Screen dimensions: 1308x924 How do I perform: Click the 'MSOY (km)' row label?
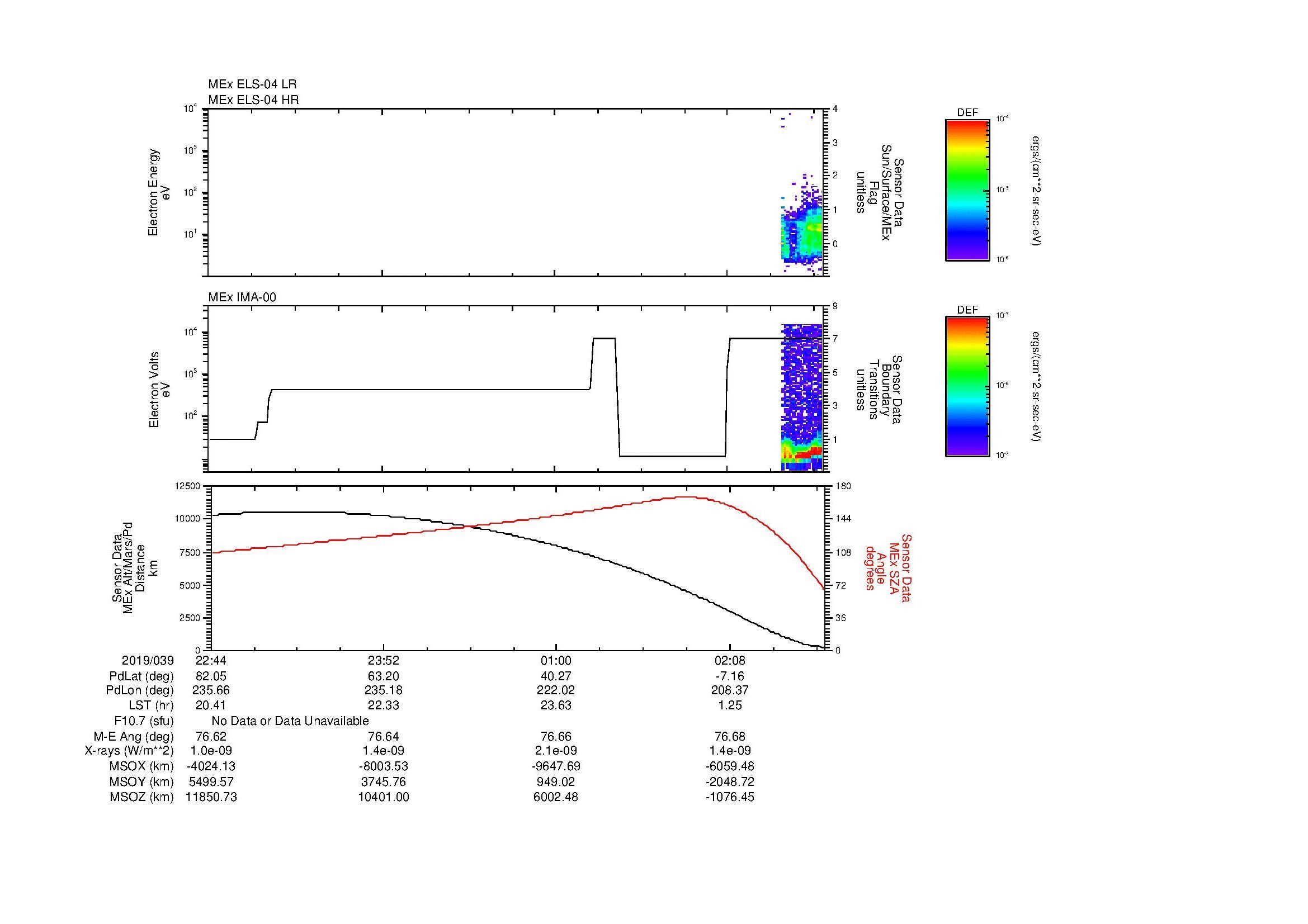pos(141,781)
